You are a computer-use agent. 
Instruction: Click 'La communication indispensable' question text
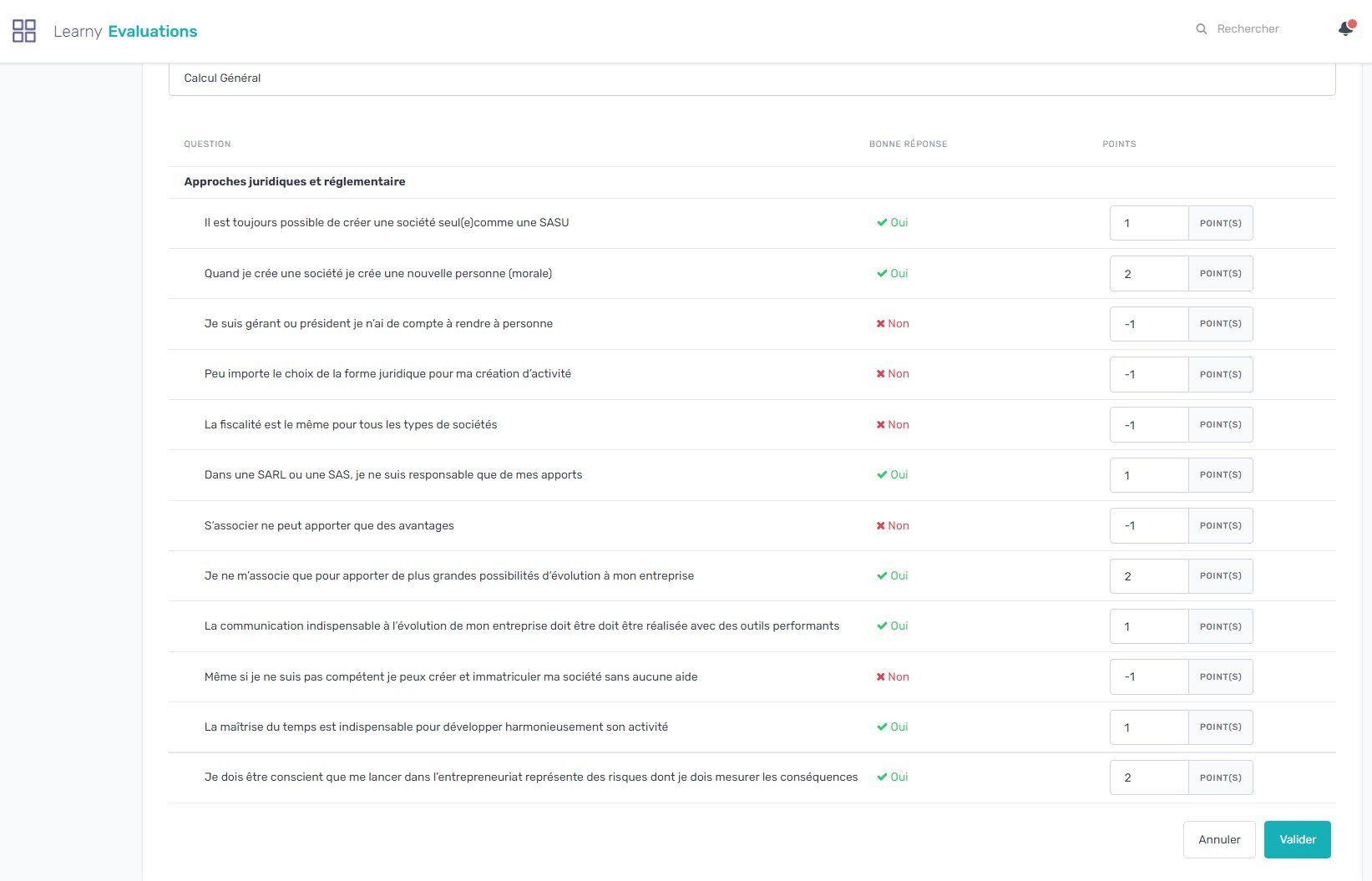point(522,626)
